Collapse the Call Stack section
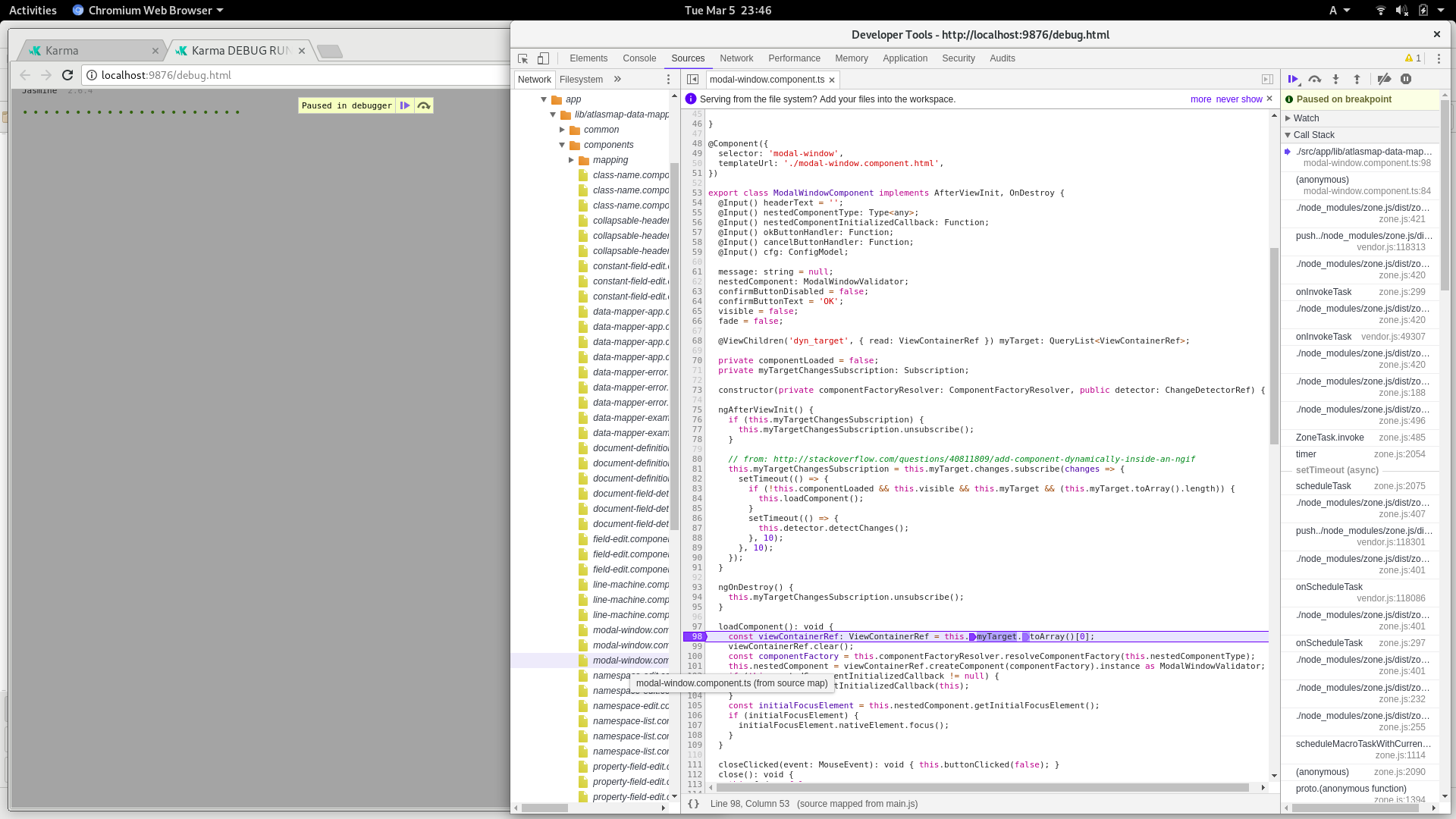1456x819 pixels. pos(1360,135)
